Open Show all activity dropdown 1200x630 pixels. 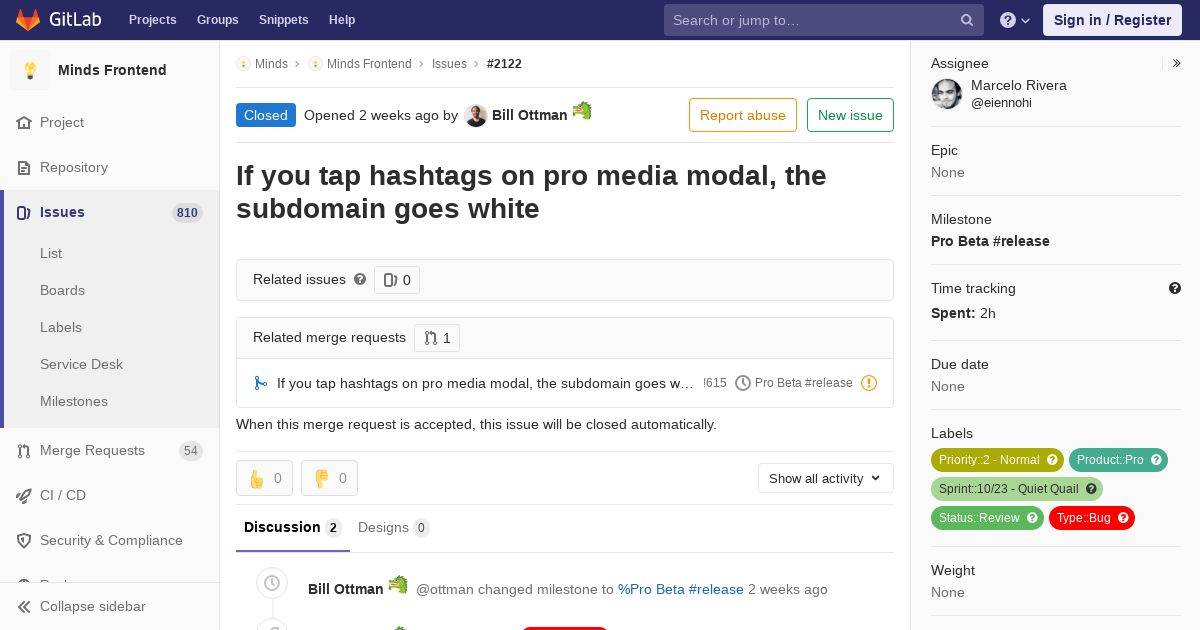(825, 478)
